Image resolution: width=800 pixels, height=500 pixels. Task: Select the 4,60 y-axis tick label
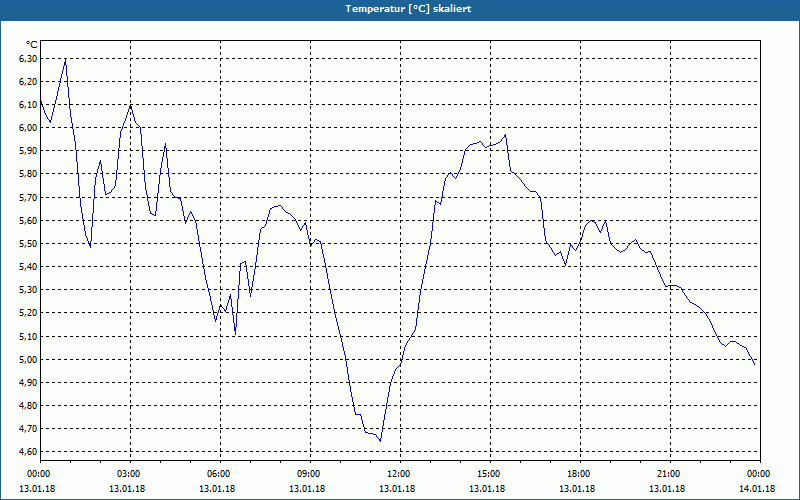pos(27,452)
